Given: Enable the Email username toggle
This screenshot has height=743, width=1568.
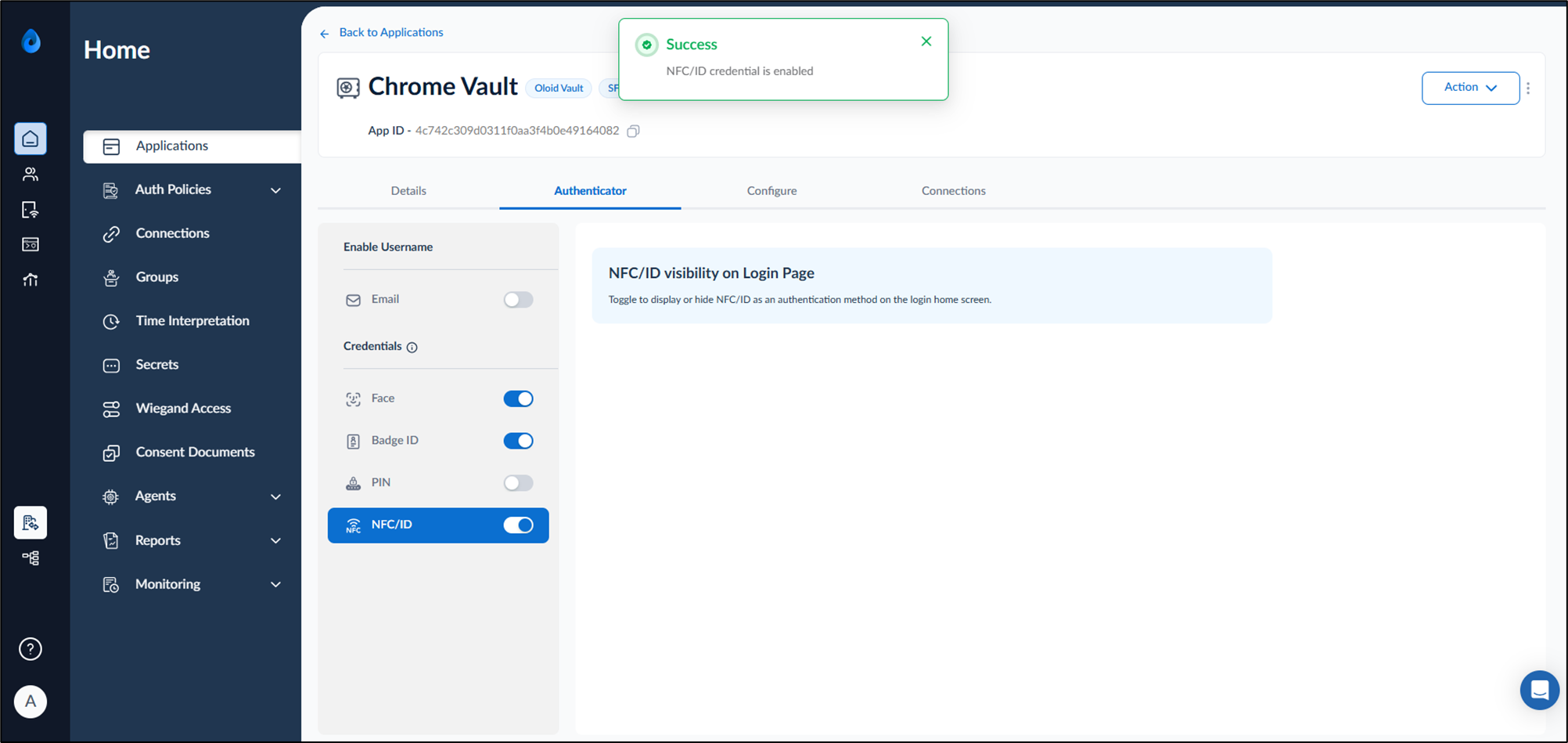Looking at the screenshot, I should coord(518,300).
